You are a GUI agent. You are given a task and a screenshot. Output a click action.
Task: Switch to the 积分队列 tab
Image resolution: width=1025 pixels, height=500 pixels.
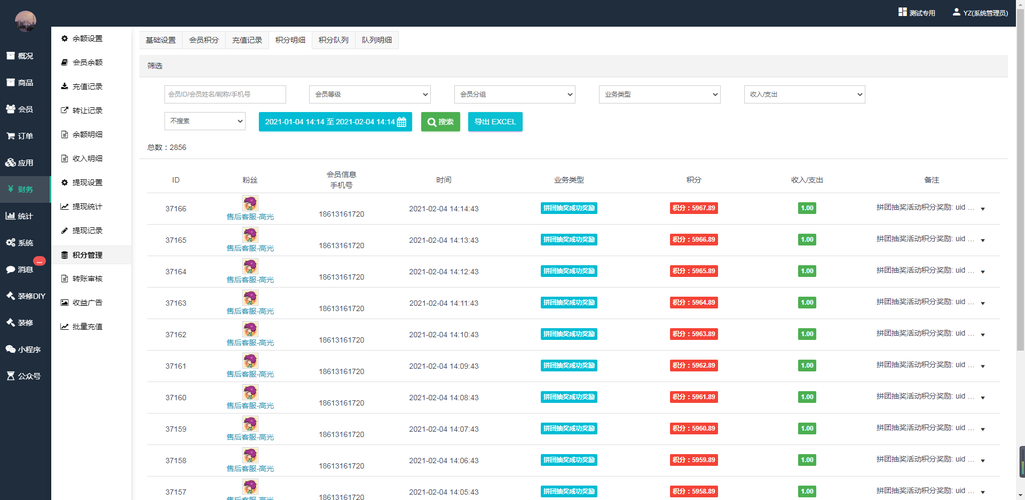tap(333, 40)
